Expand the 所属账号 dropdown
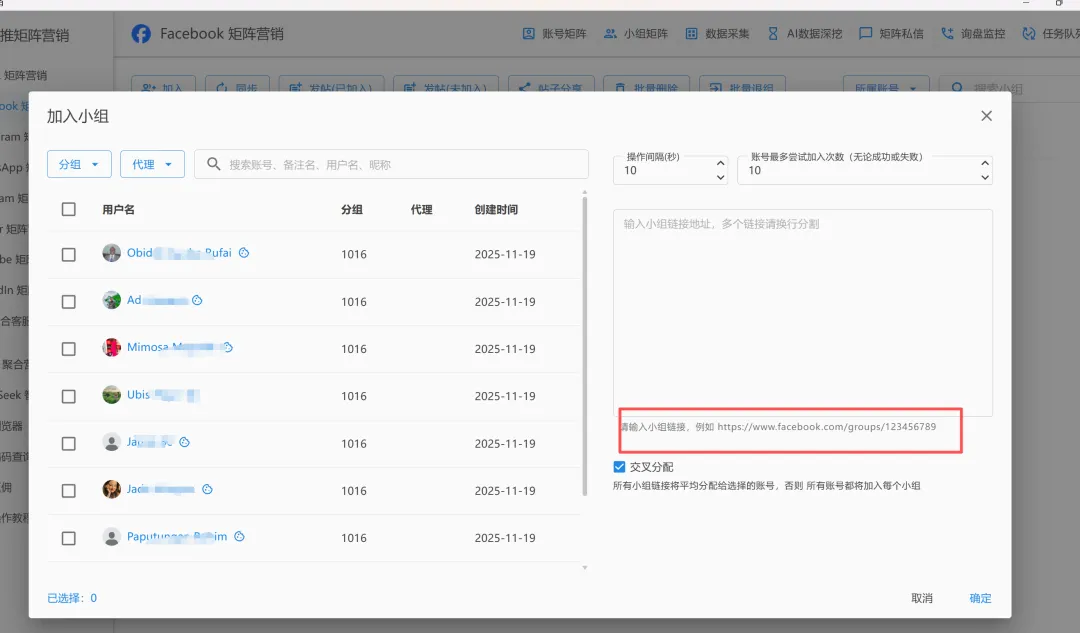Viewport: 1080px width, 633px height. (886, 88)
